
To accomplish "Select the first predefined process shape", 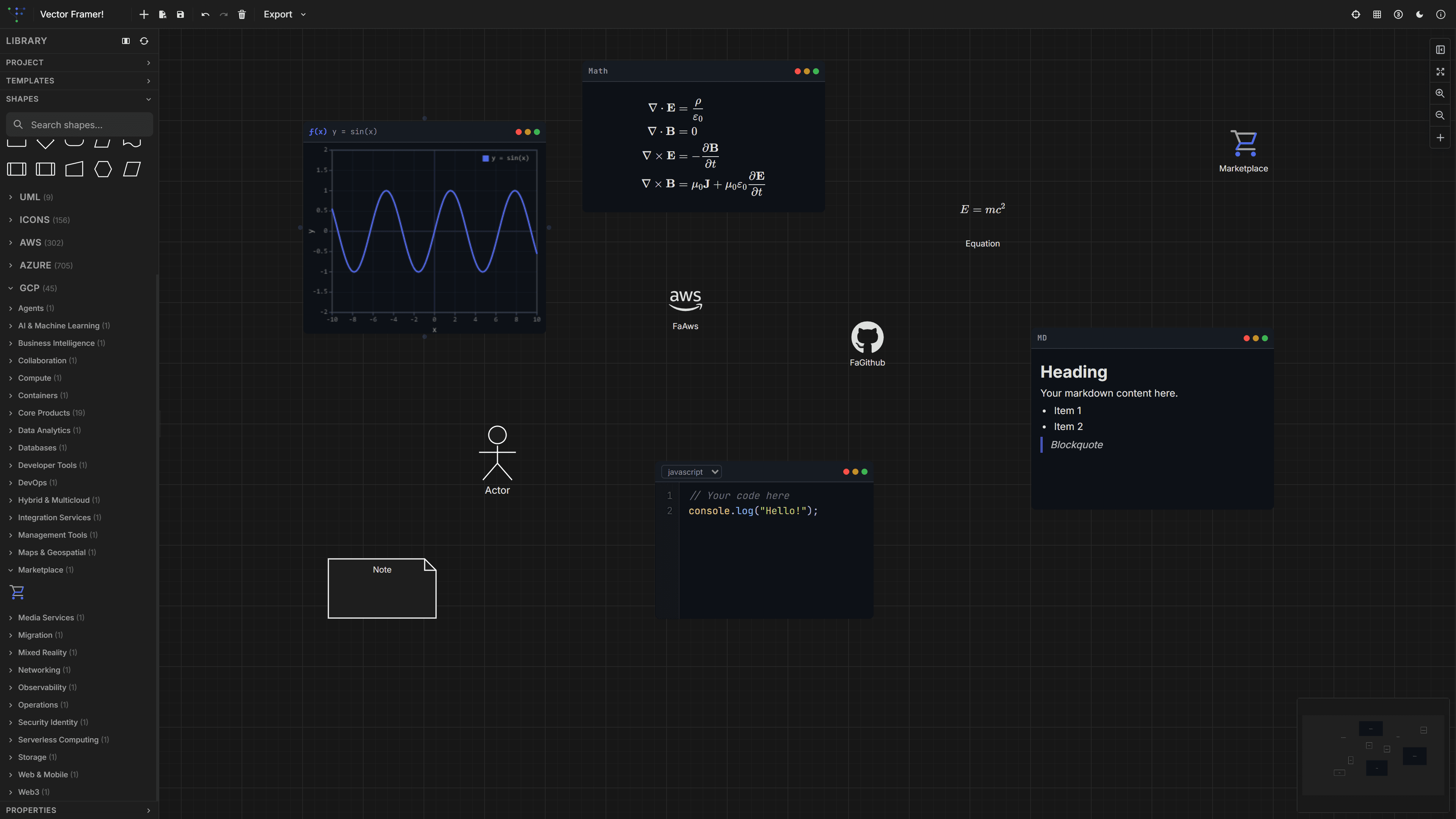I will coord(16,169).
